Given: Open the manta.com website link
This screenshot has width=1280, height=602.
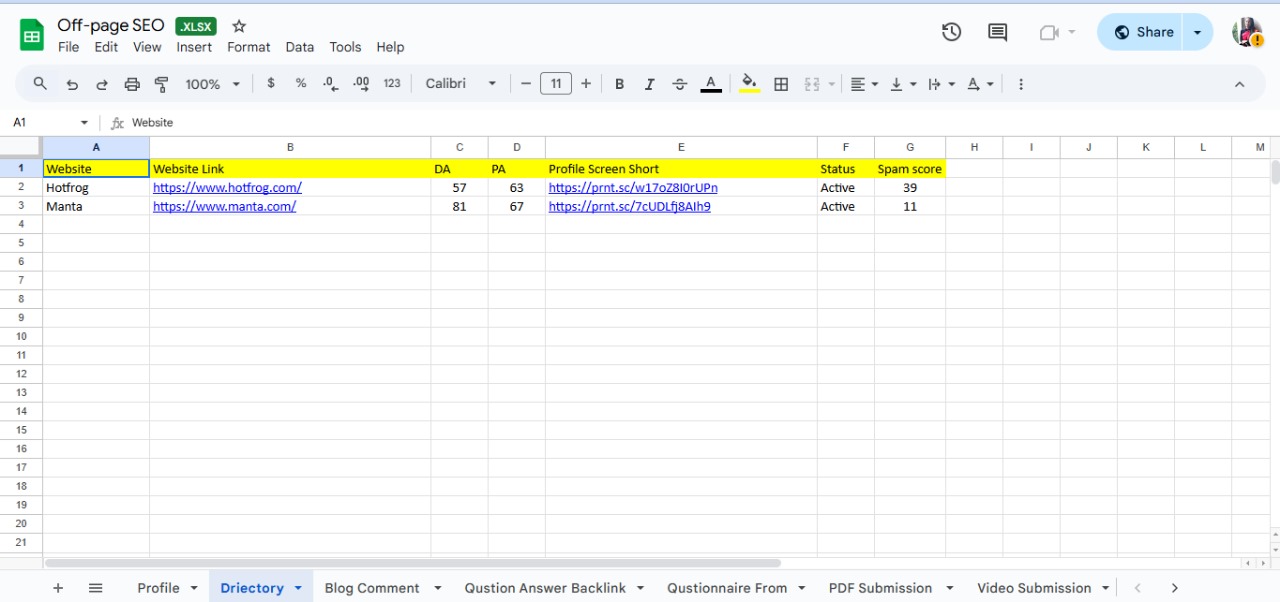Looking at the screenshot, I should coord(224,207).
